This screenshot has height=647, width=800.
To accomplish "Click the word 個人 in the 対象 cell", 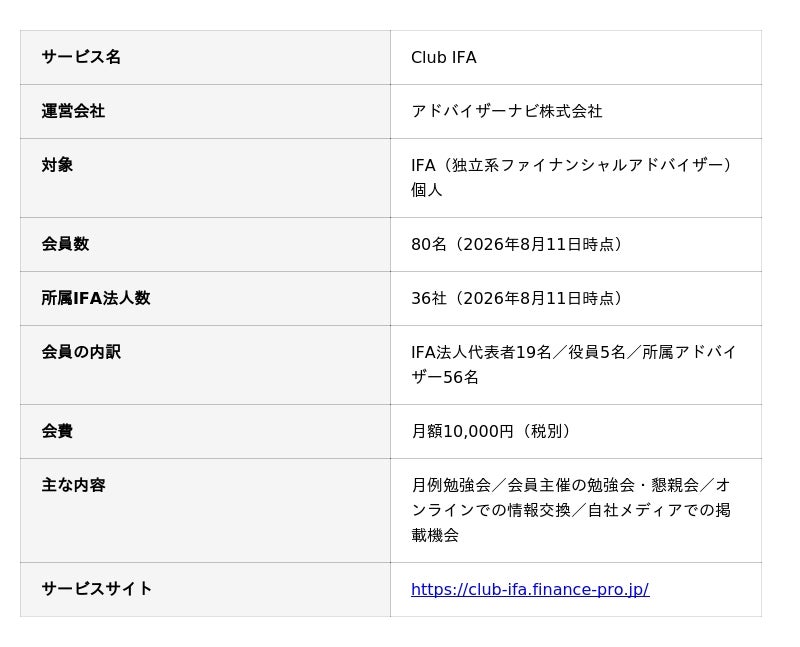I will pyautogui.click(x=427, y=190).
